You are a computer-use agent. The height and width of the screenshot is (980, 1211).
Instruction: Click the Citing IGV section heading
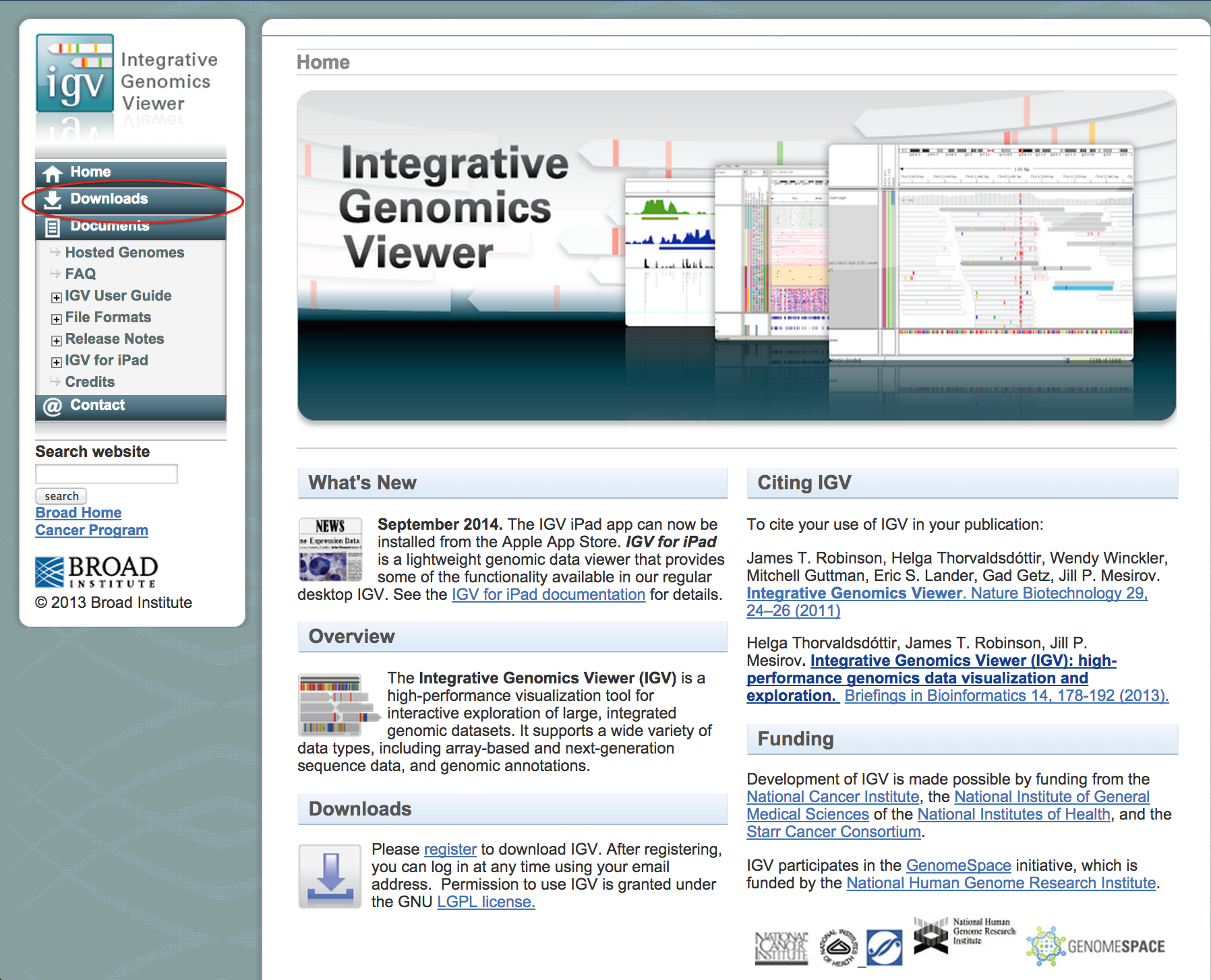pyautogui.click(x=804, y=483)
